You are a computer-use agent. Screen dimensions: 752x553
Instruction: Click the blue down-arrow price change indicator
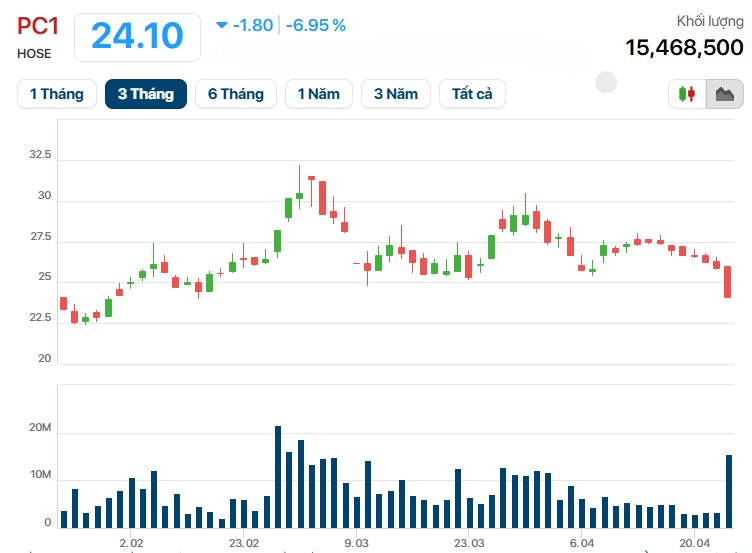tap(222, 25)
